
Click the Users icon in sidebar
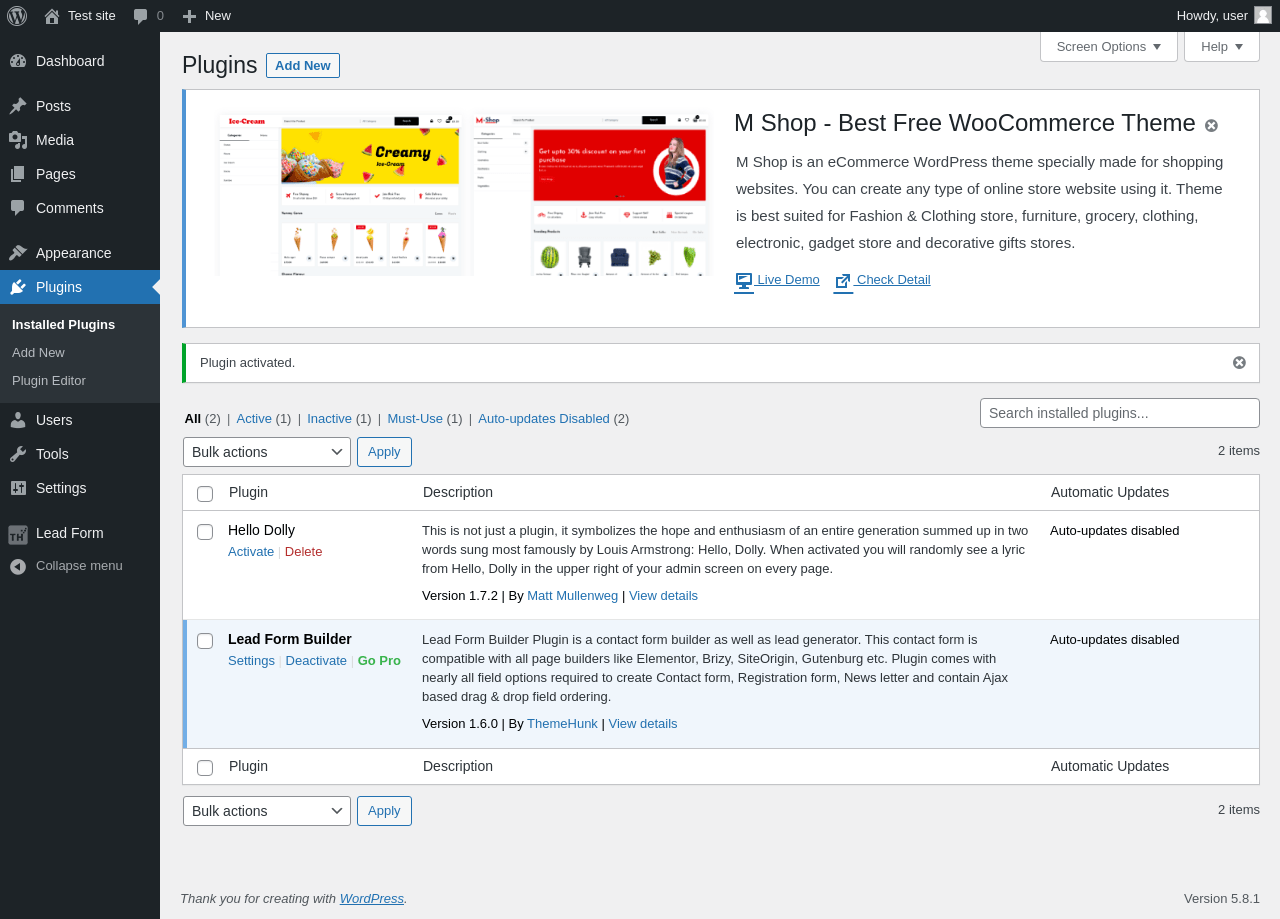18,420
